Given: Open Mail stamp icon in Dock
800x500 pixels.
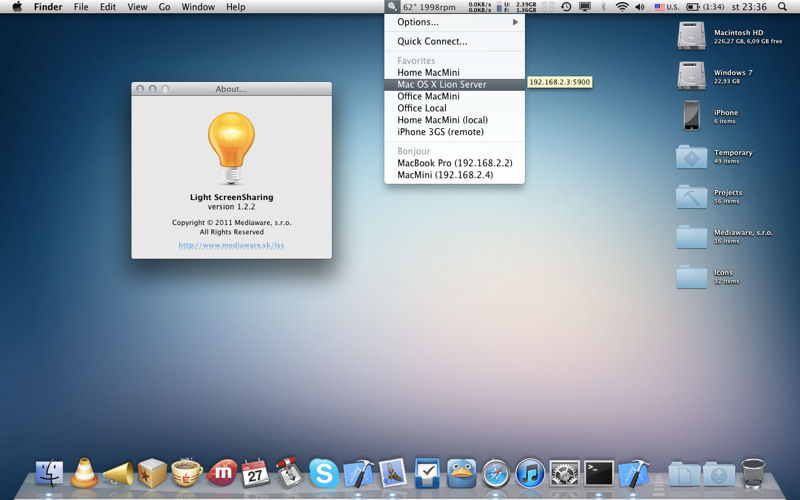Looking at the screenshot, I should [x=392, y=472].
